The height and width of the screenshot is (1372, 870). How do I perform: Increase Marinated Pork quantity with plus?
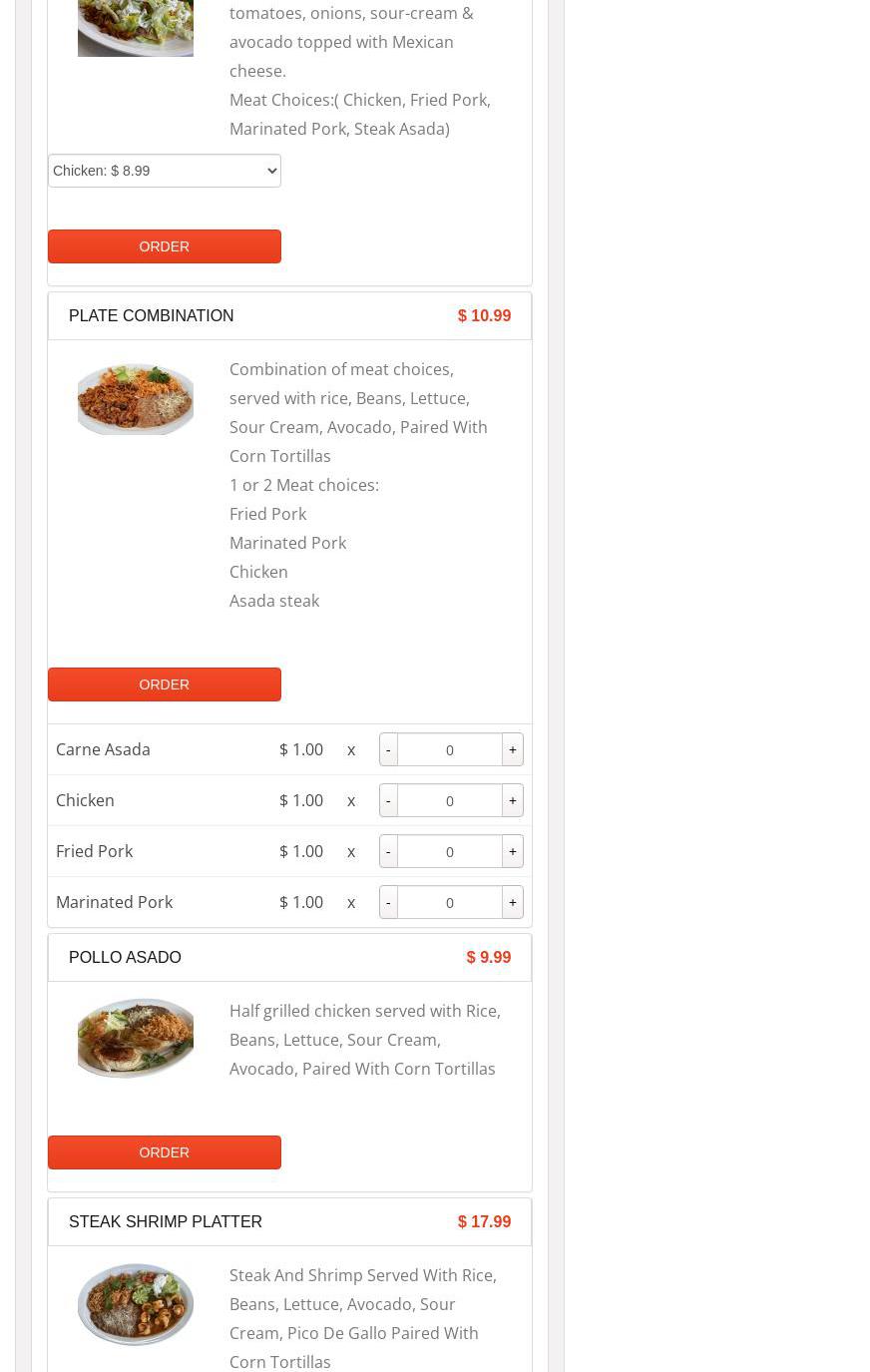click(513, 902)
